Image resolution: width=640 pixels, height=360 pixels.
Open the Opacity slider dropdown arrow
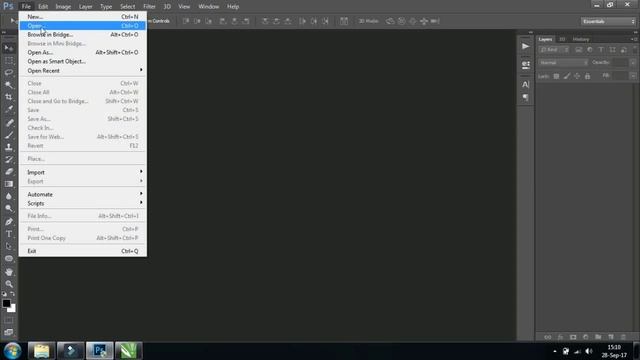(x=633, y=63)
